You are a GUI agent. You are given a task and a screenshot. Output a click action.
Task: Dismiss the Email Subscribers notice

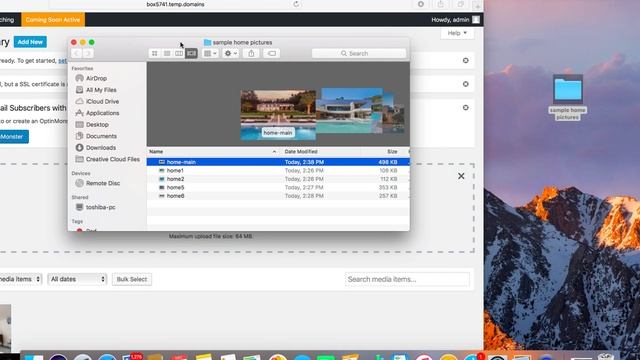point(466,108)
